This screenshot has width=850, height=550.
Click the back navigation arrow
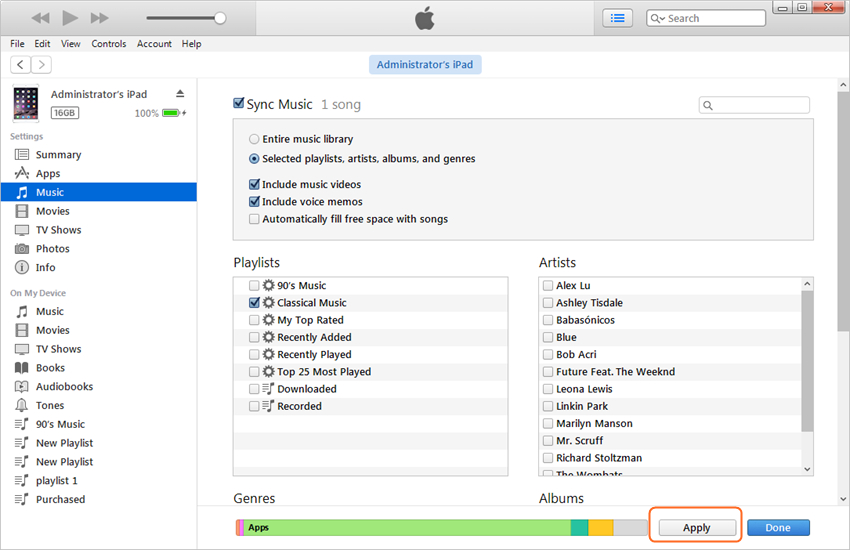[x=21, y=65]
